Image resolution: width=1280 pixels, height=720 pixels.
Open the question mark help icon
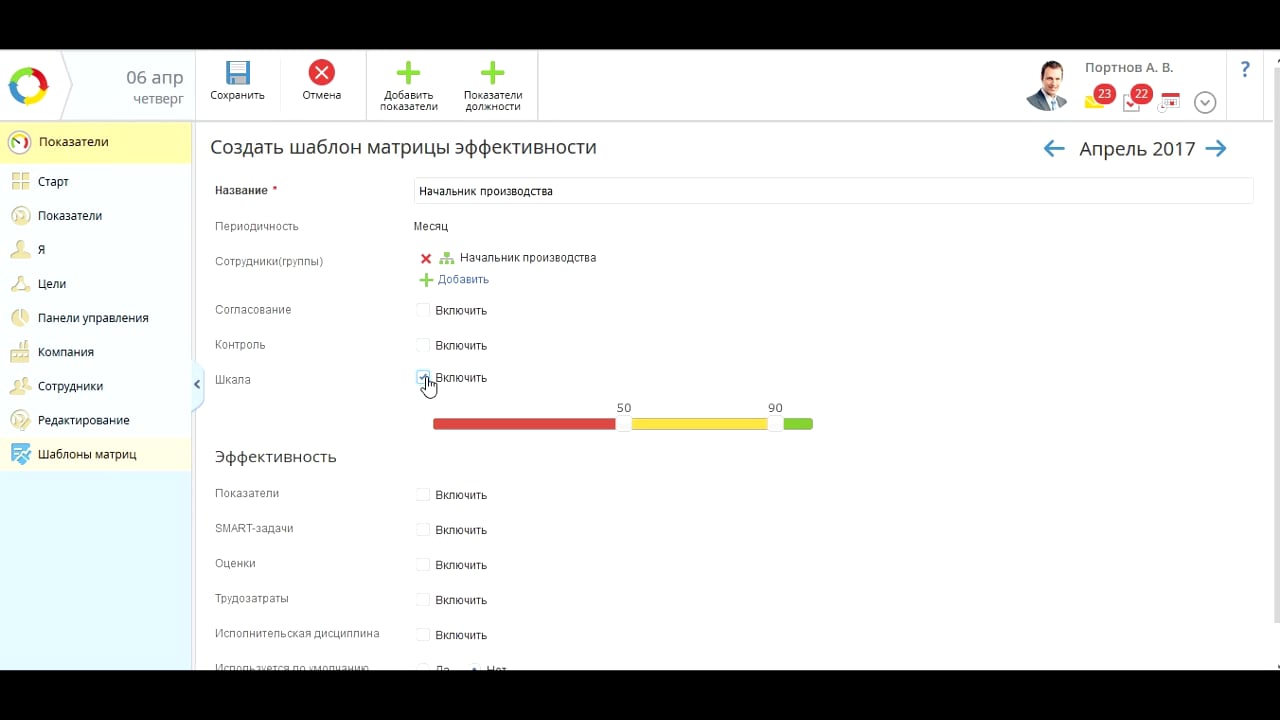1245,69
